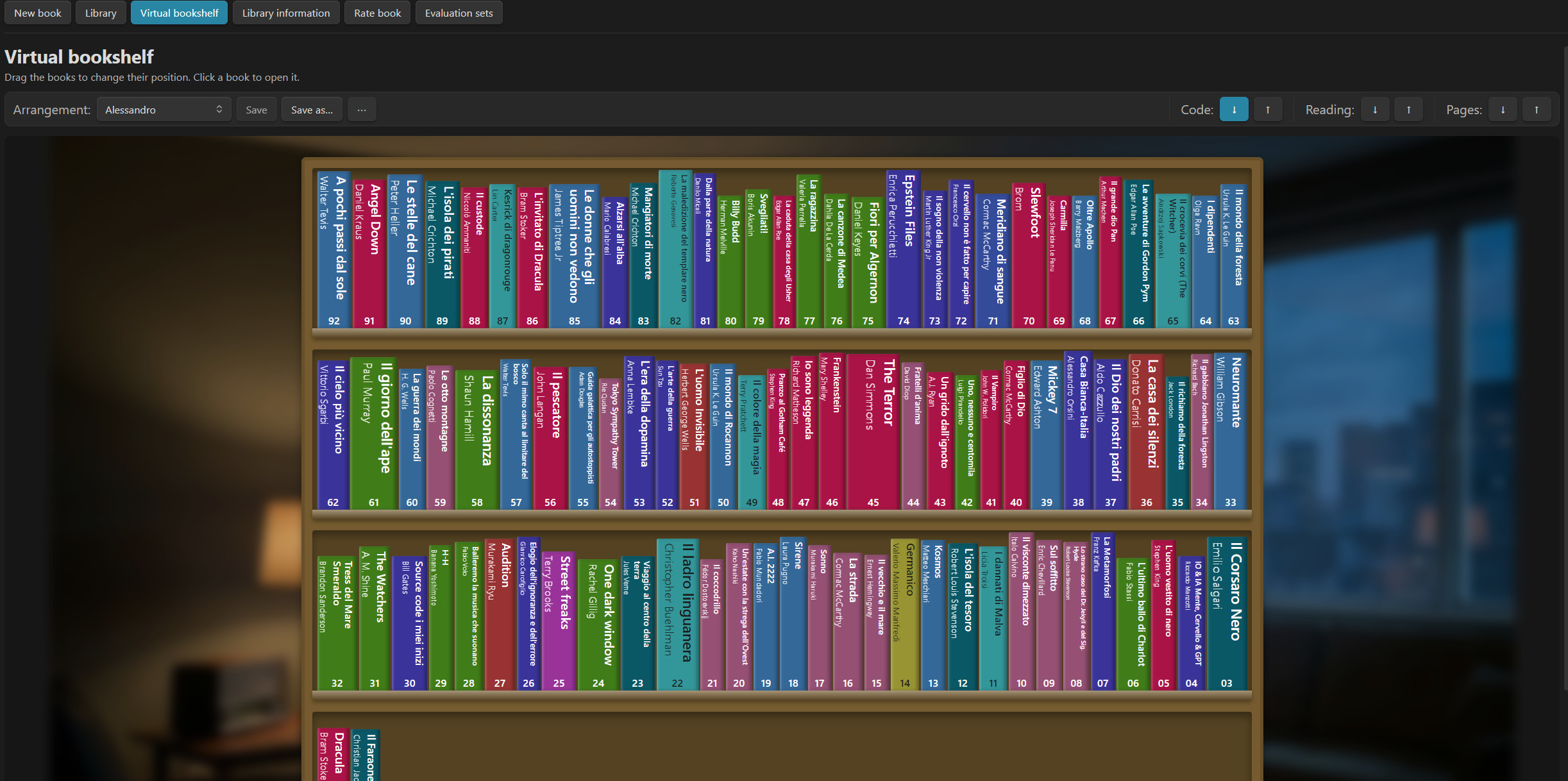This screenshot has height=781, width=1568.
Task: Open the ellipsis more options button
Action: point(362,110)
